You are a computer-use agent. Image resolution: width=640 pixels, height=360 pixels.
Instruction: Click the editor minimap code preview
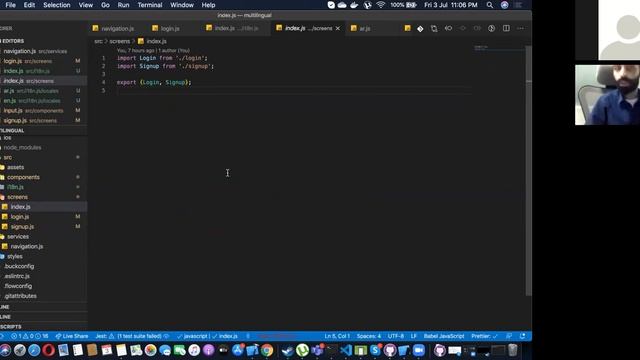point(481,48)
